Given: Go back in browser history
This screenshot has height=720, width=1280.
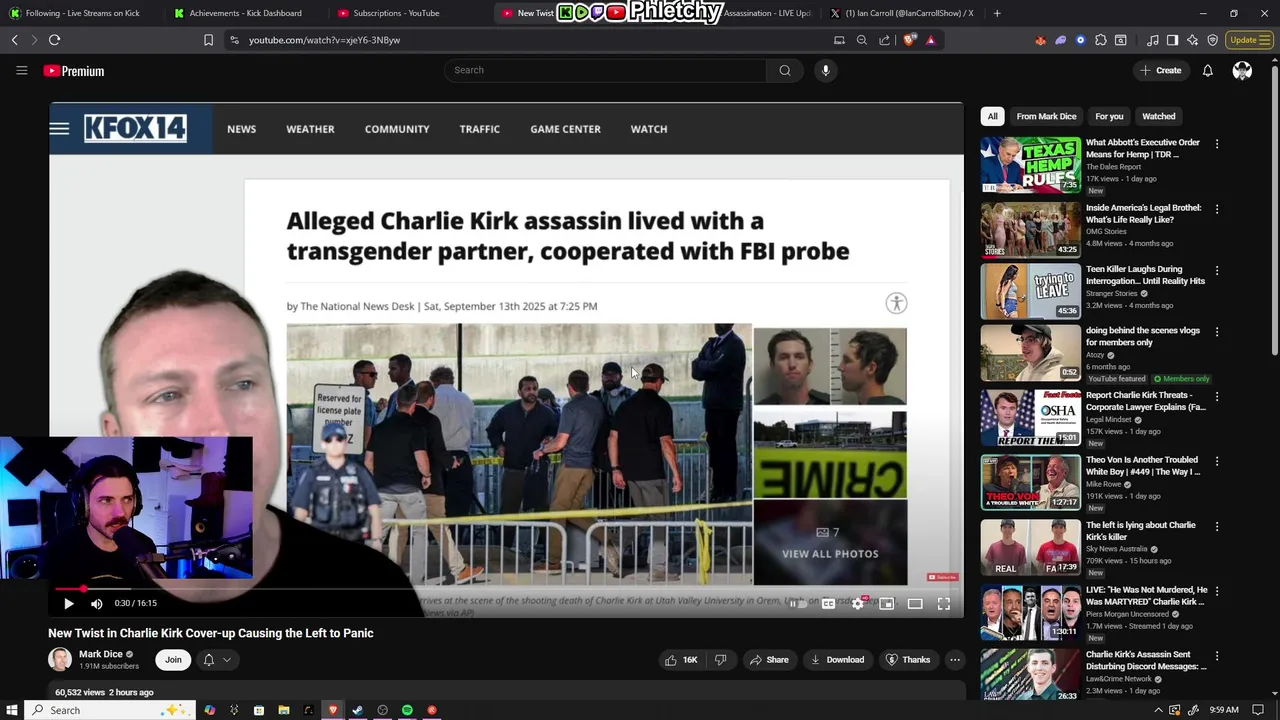Looking at the screenshot, I should (x=15, y=40).
